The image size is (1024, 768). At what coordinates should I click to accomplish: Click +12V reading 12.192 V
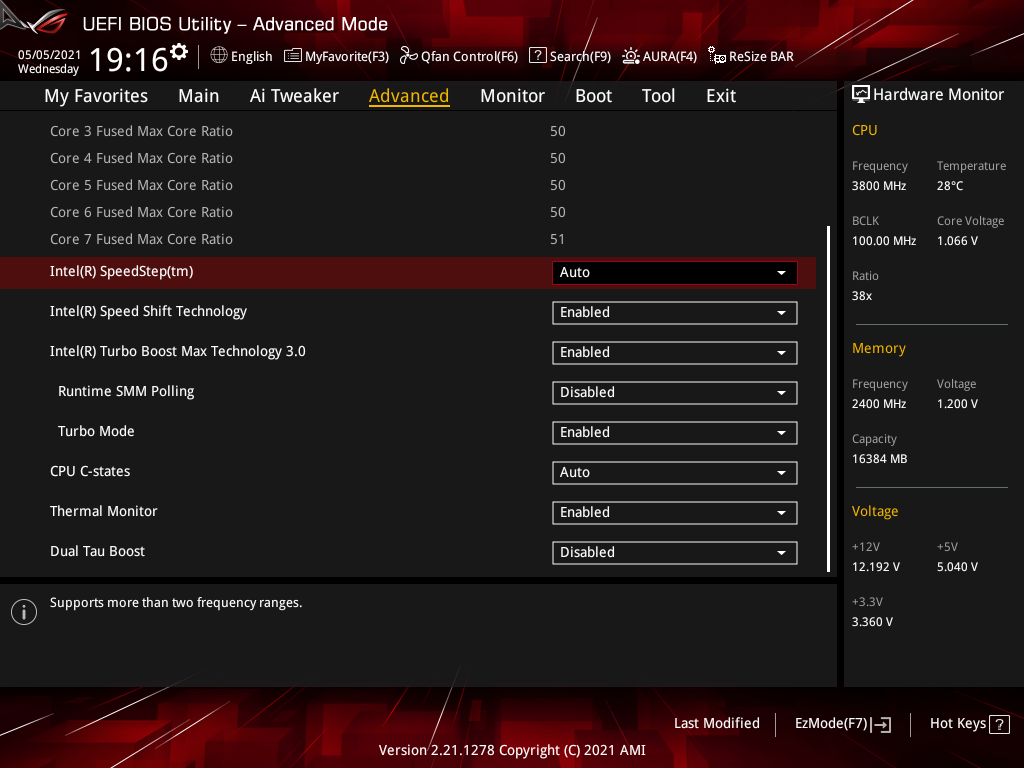click(876, 567)
